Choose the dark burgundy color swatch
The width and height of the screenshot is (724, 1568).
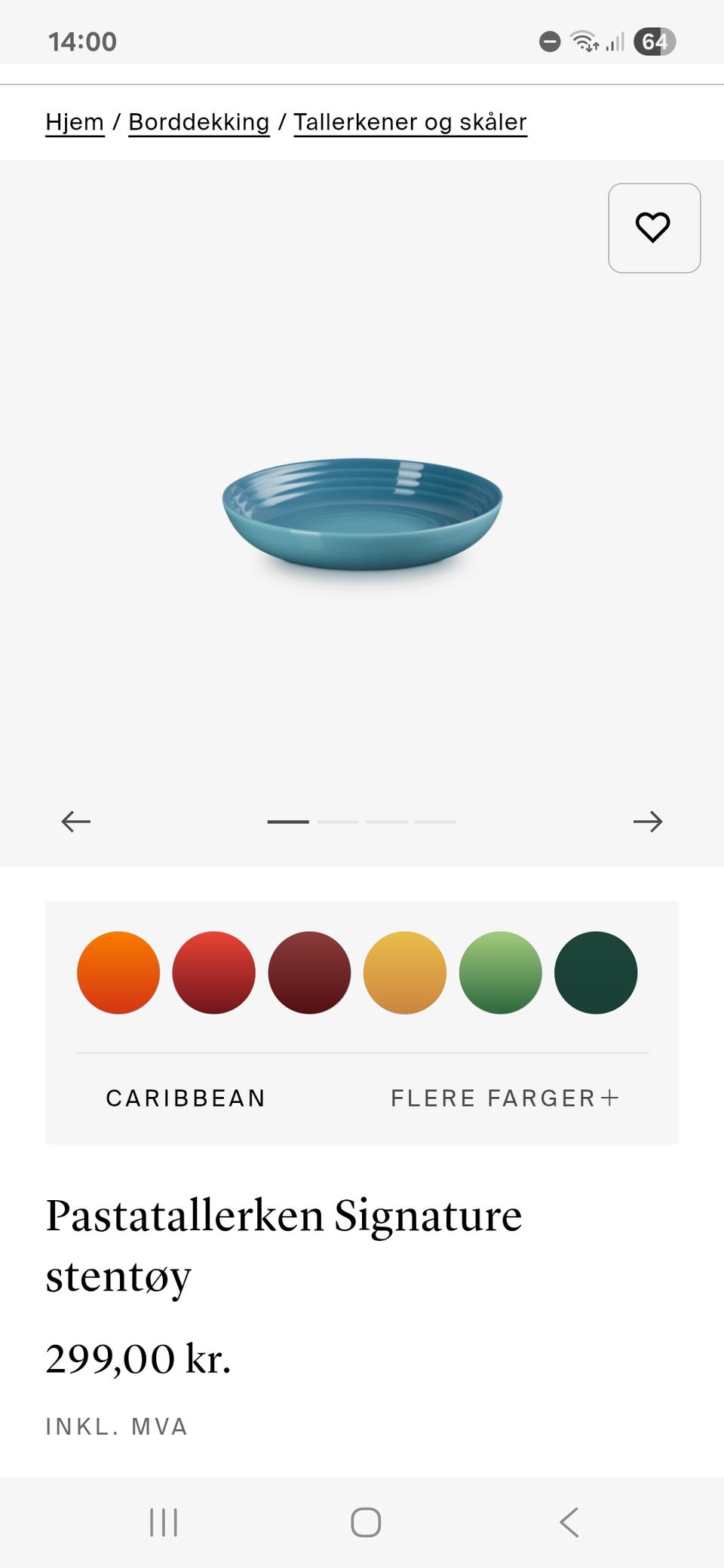click(x=309, y=972)
